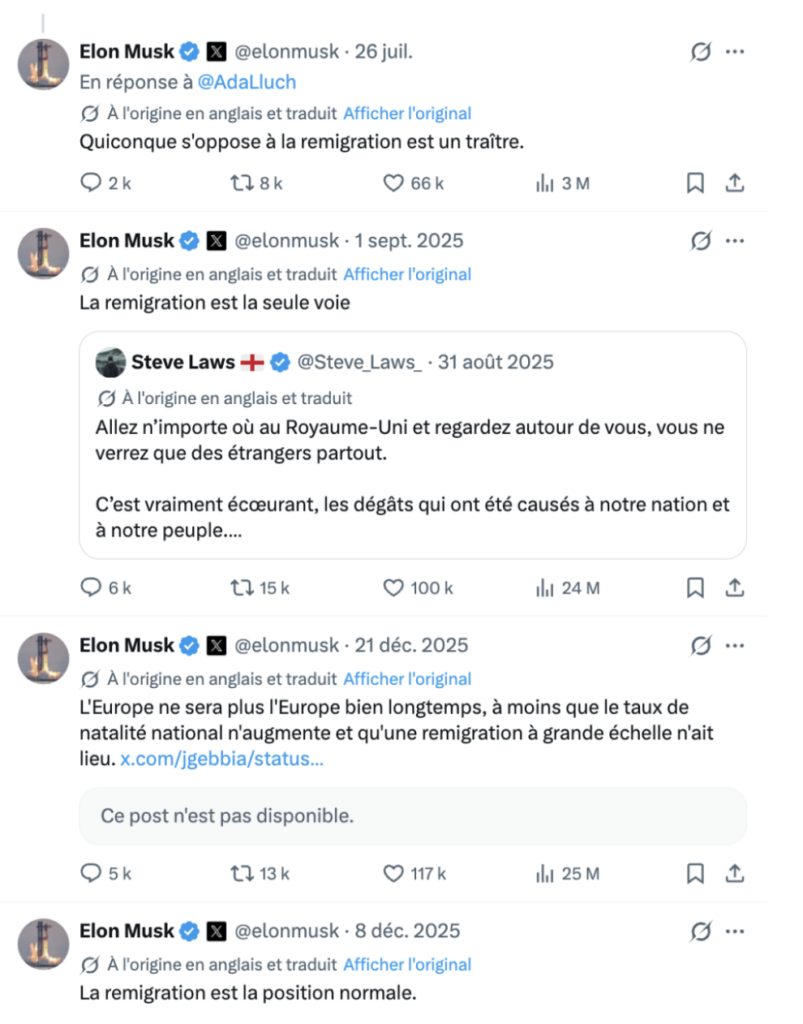View analytics showing 24 M views
Screen dimensions: 803x1024
pyautogui.click(x=567, y=588)
